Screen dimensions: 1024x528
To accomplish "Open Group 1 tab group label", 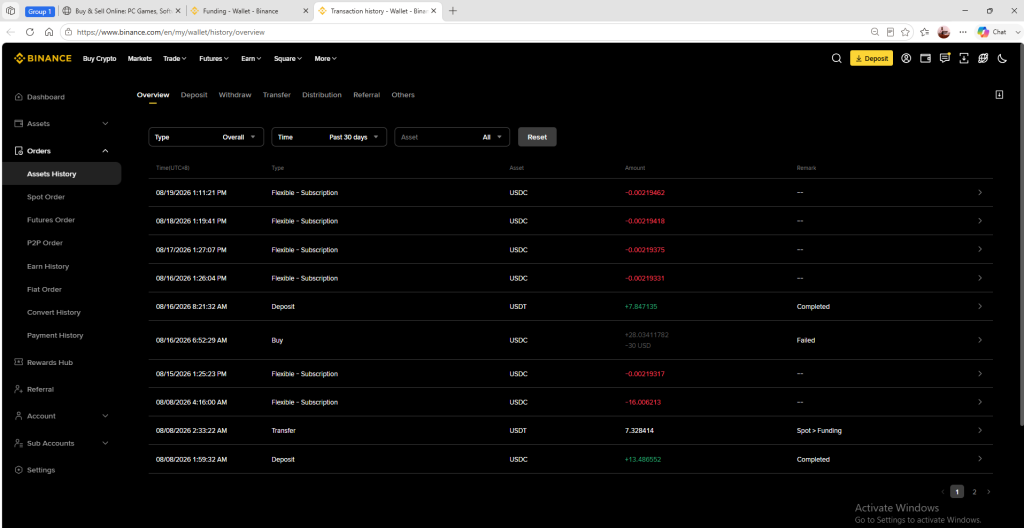I will click(x=40, y=11).
